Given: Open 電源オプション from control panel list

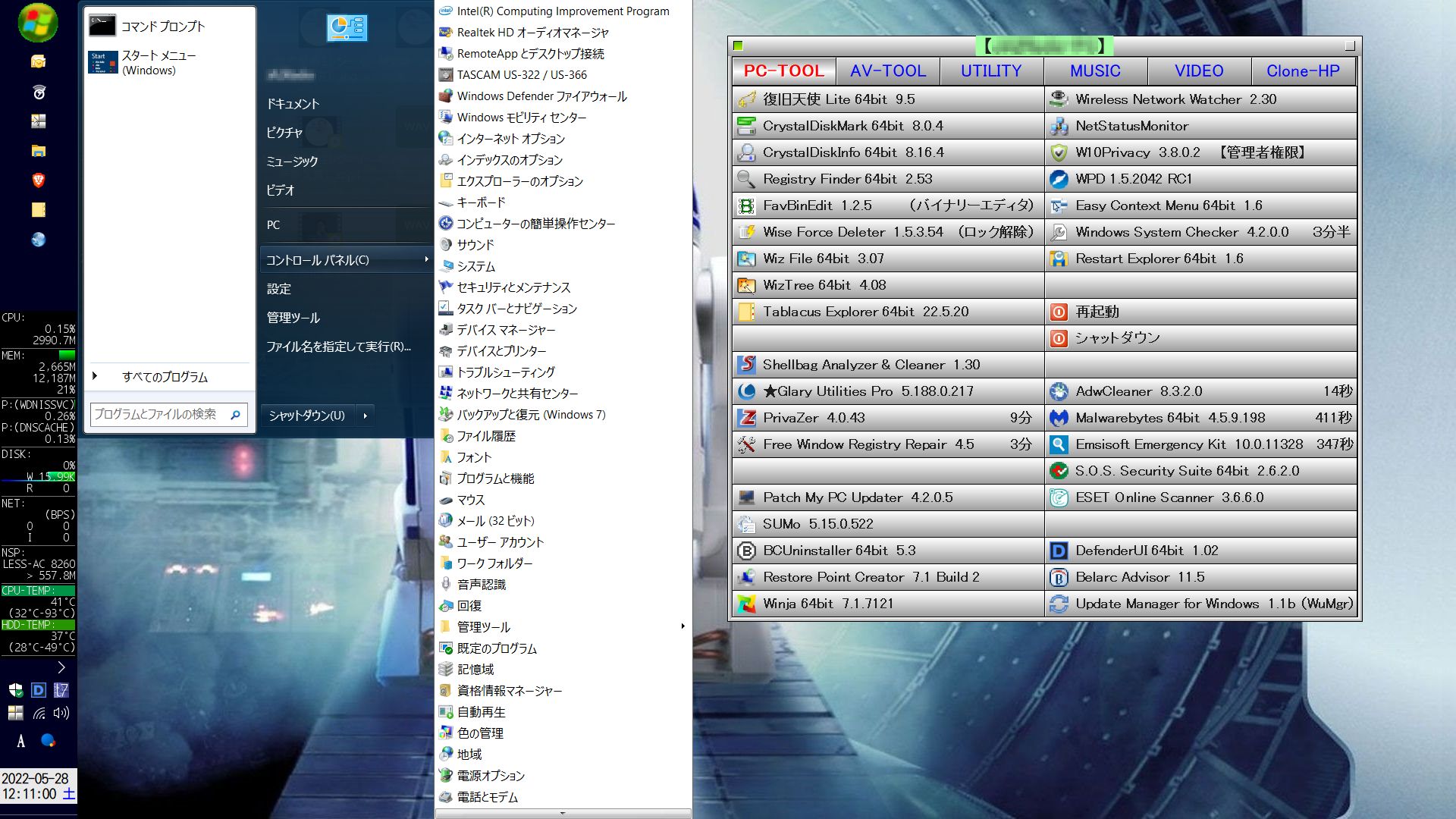Looking at the screenshot, I should [563, 776].
